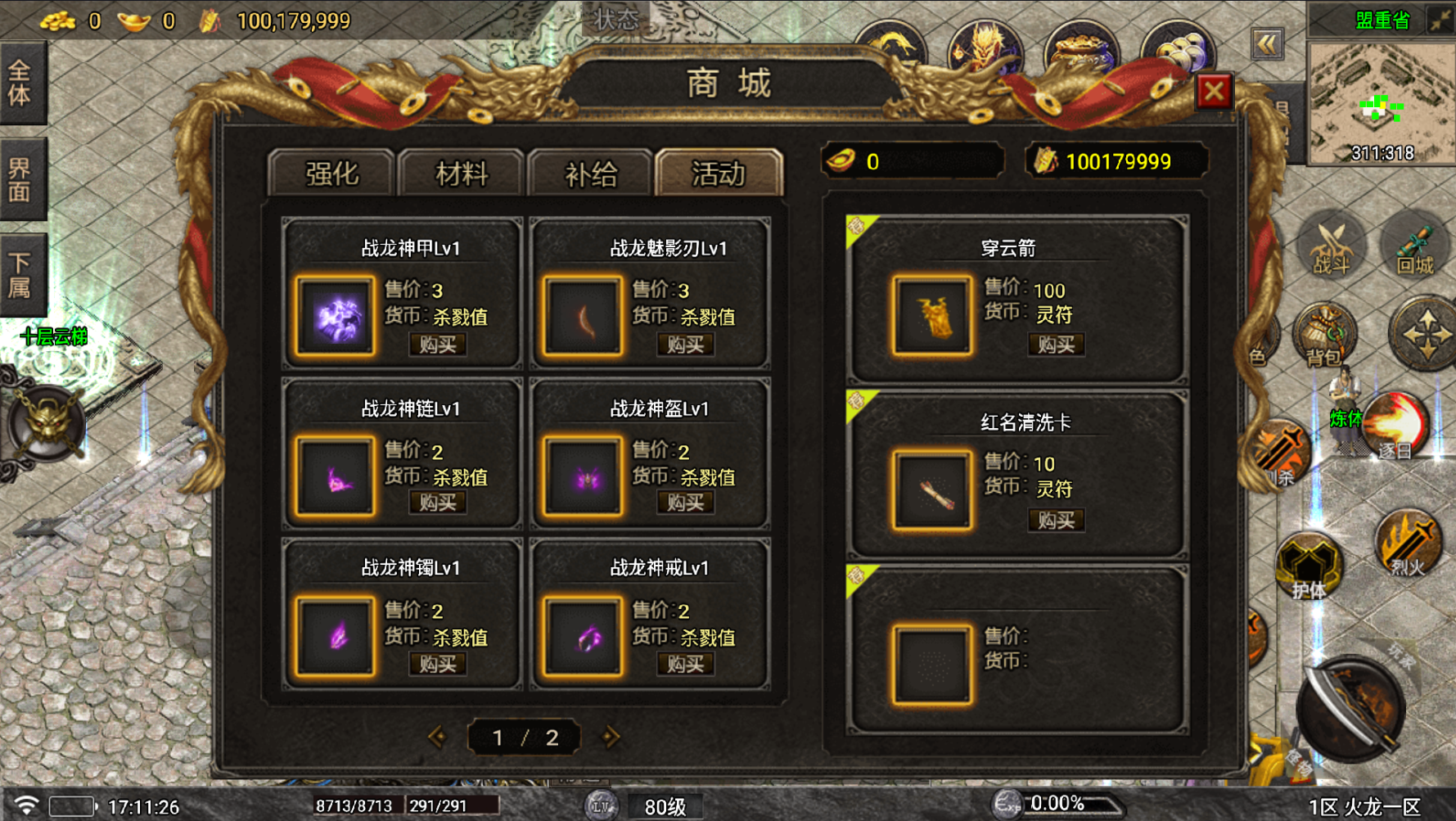
Task: Open the 补给 tab
Action: tap(590, 173)
